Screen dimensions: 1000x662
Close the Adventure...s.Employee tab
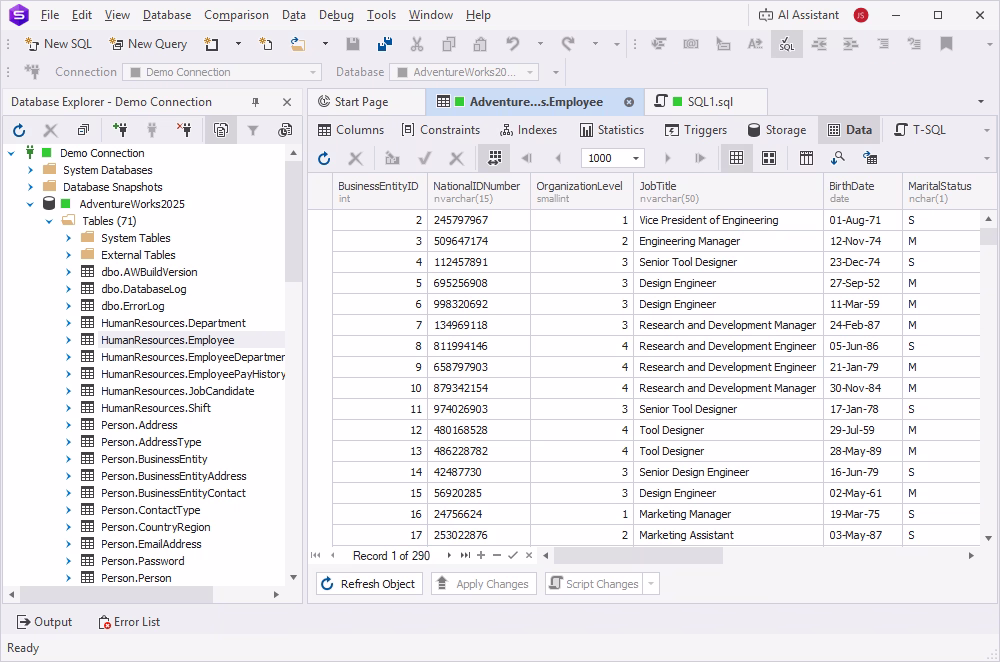[629, 102]
